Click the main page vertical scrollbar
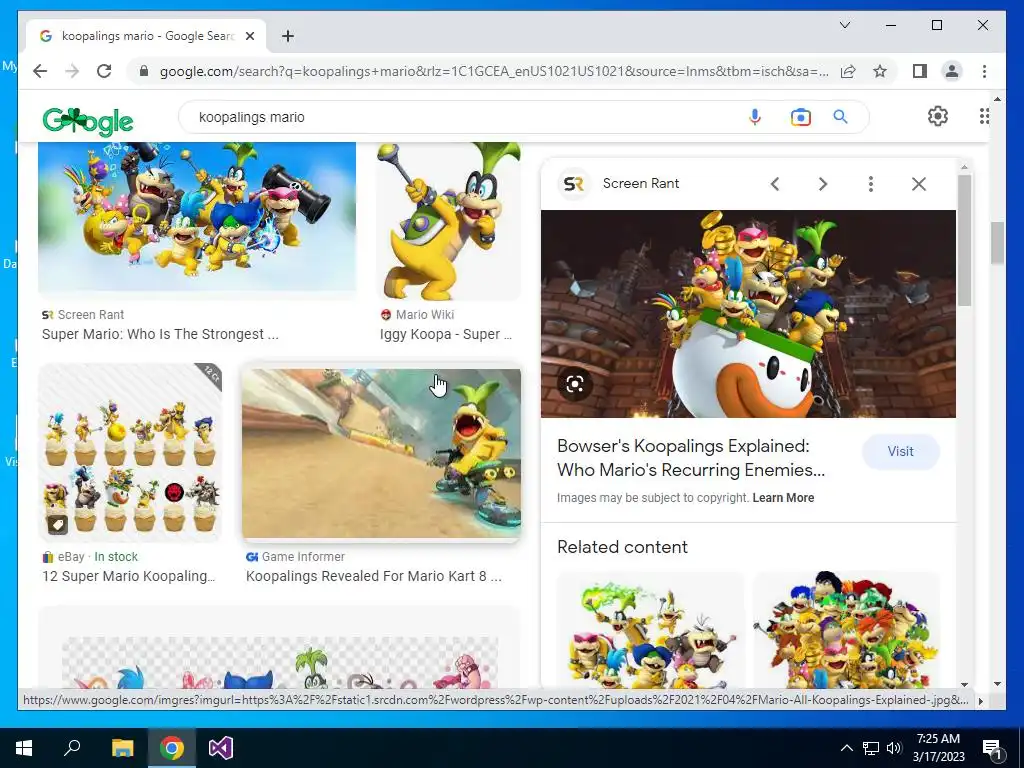The width and height of the screenshot is (1024, 768). (x=997, y=242)
